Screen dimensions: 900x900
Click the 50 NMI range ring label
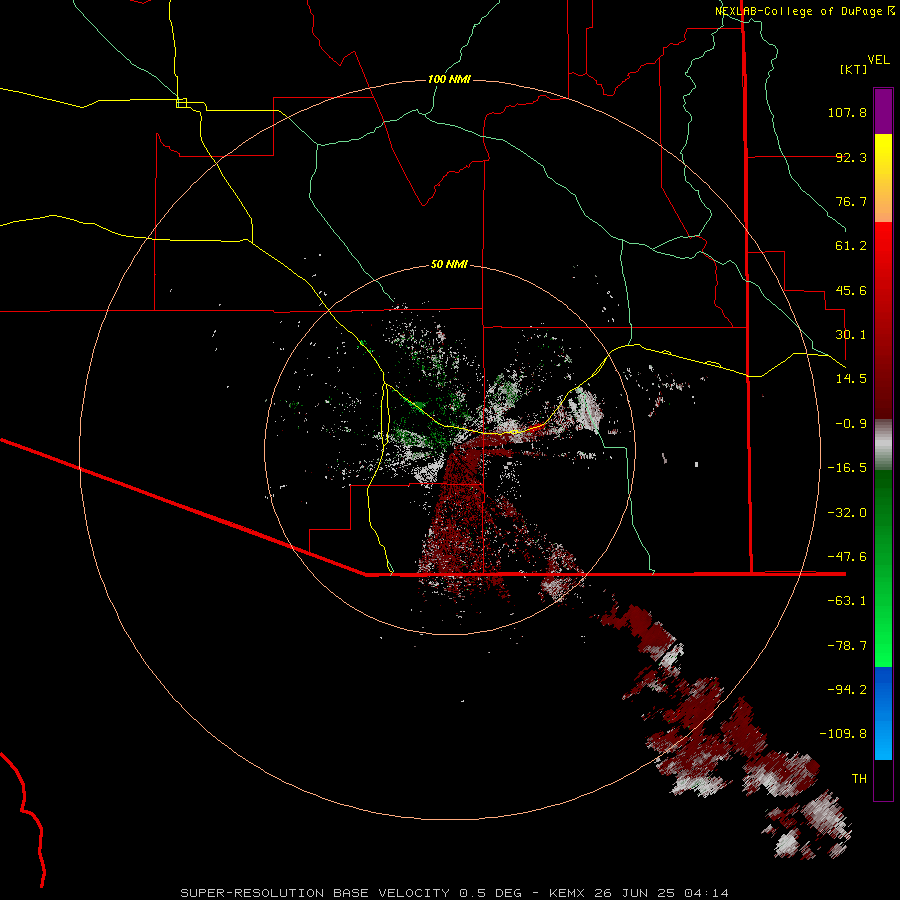coord(449,264)
